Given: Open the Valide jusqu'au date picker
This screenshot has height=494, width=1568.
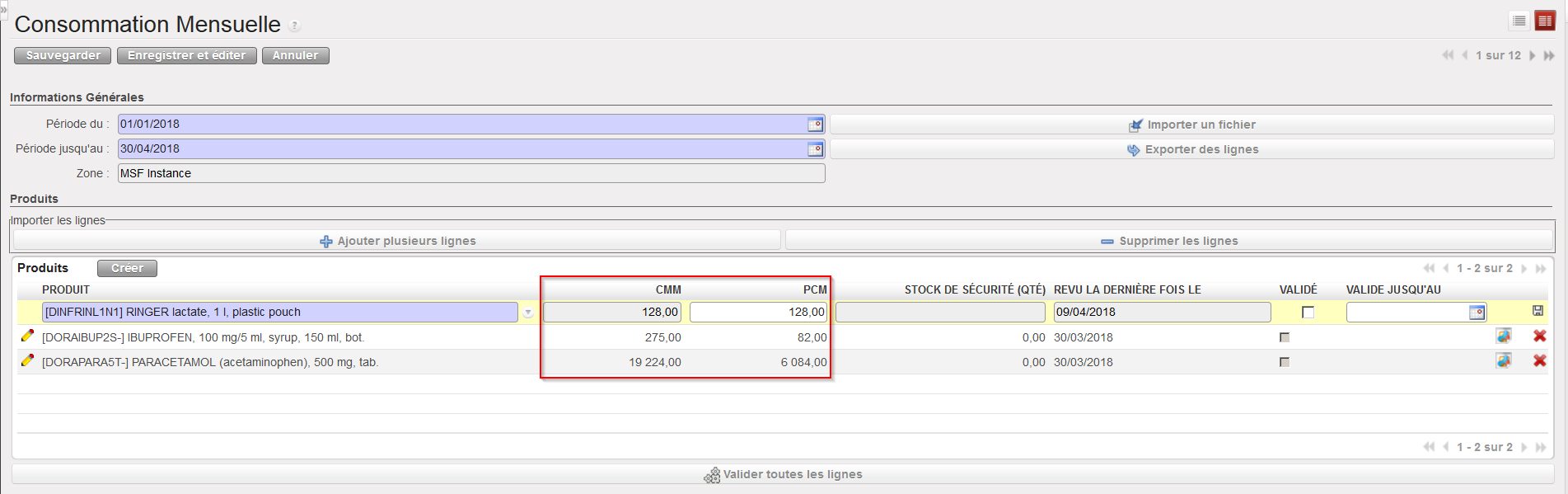Looking at the screenshot, I should point(1477,313).
